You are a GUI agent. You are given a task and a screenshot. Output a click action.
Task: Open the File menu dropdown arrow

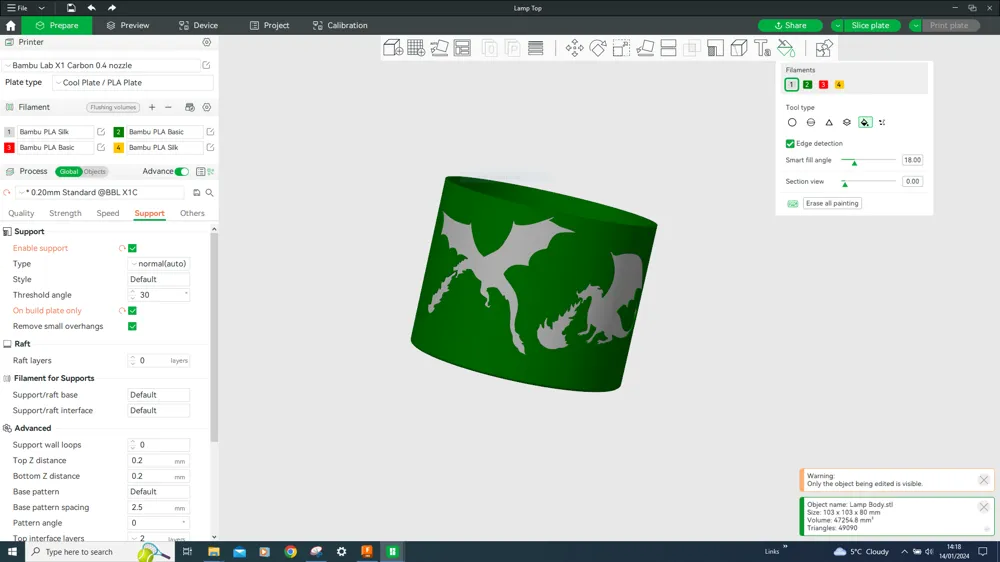click(41, 8)
